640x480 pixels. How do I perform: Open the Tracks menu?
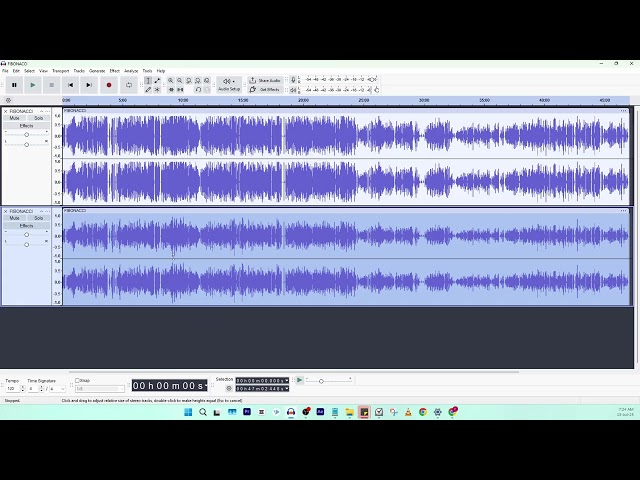[79, 71]
